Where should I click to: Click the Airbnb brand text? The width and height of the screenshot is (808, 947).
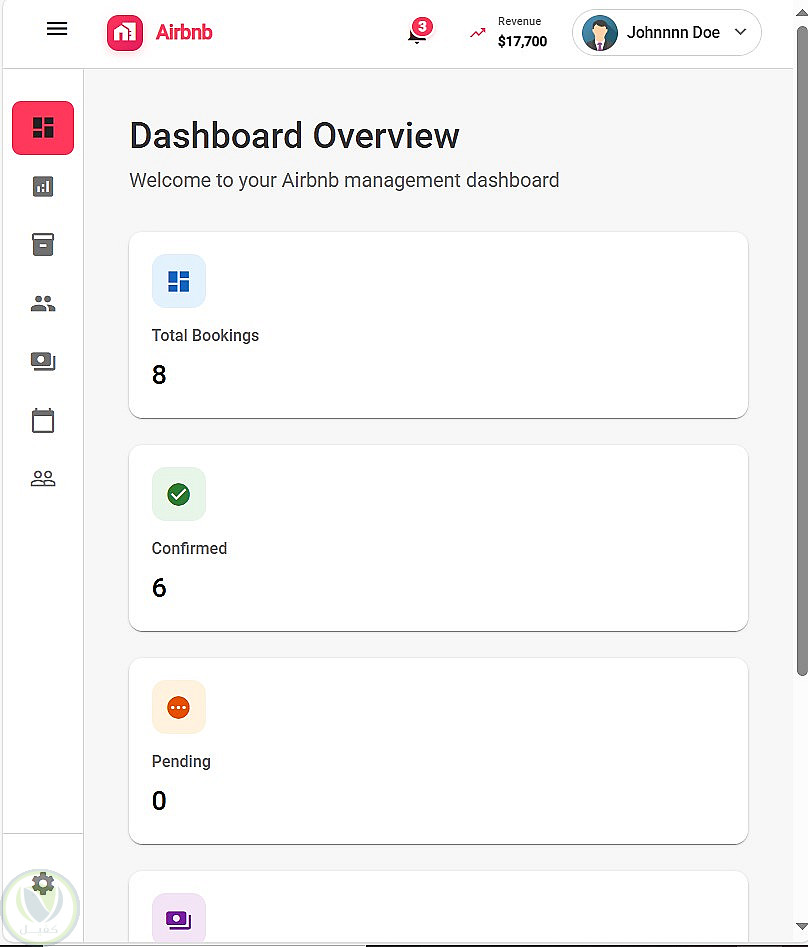[184, 32]
